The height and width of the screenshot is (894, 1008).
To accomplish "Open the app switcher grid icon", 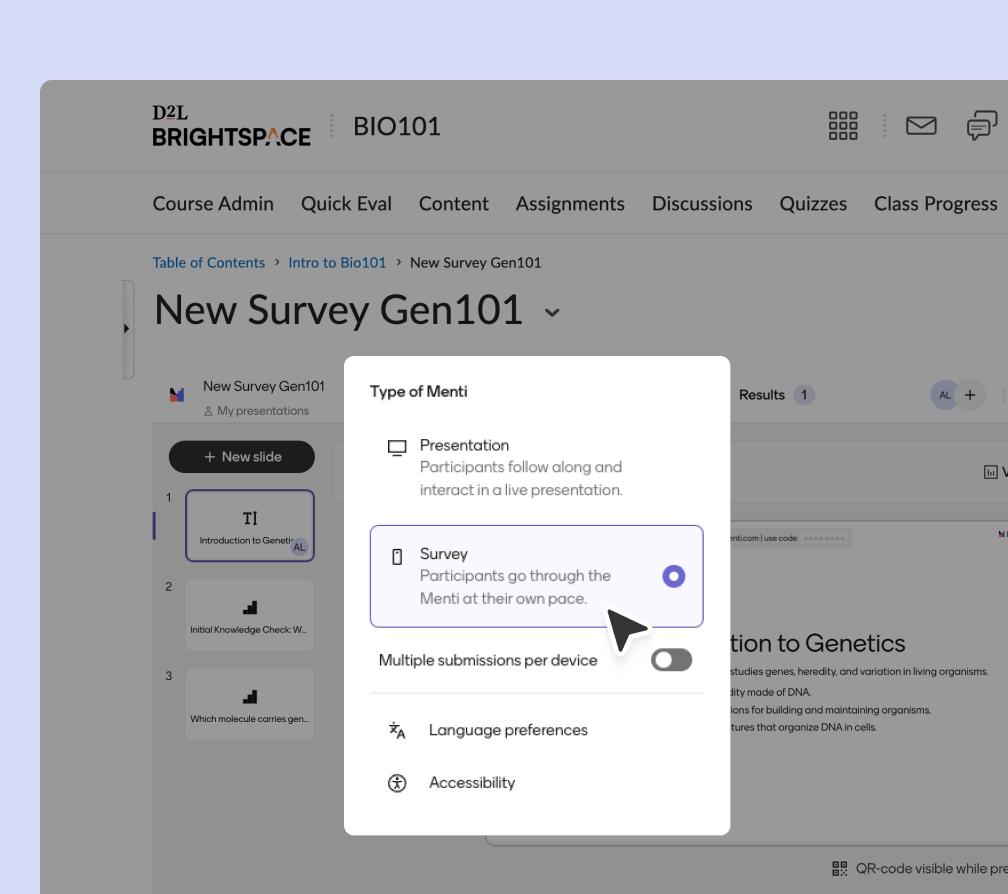I will click(843, 126).
